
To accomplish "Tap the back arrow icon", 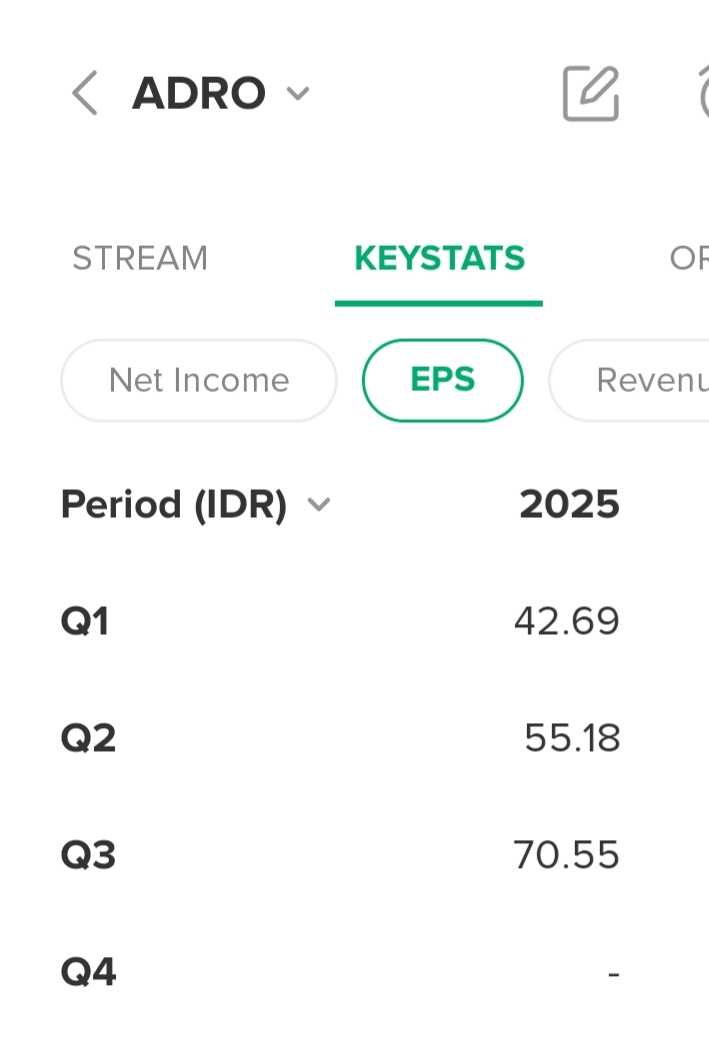I will coord(85,94).
